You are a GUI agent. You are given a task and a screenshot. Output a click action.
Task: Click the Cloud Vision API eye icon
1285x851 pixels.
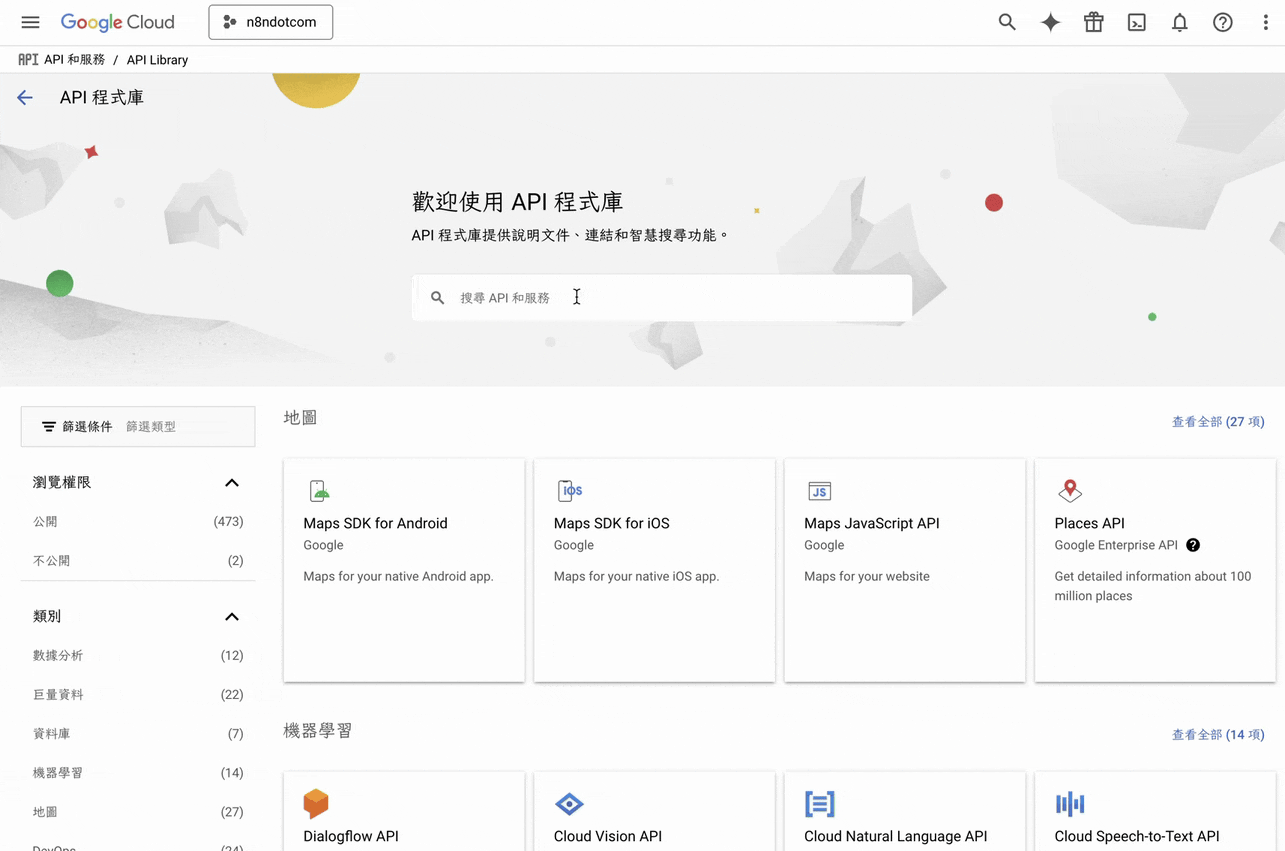pos(569,803)
